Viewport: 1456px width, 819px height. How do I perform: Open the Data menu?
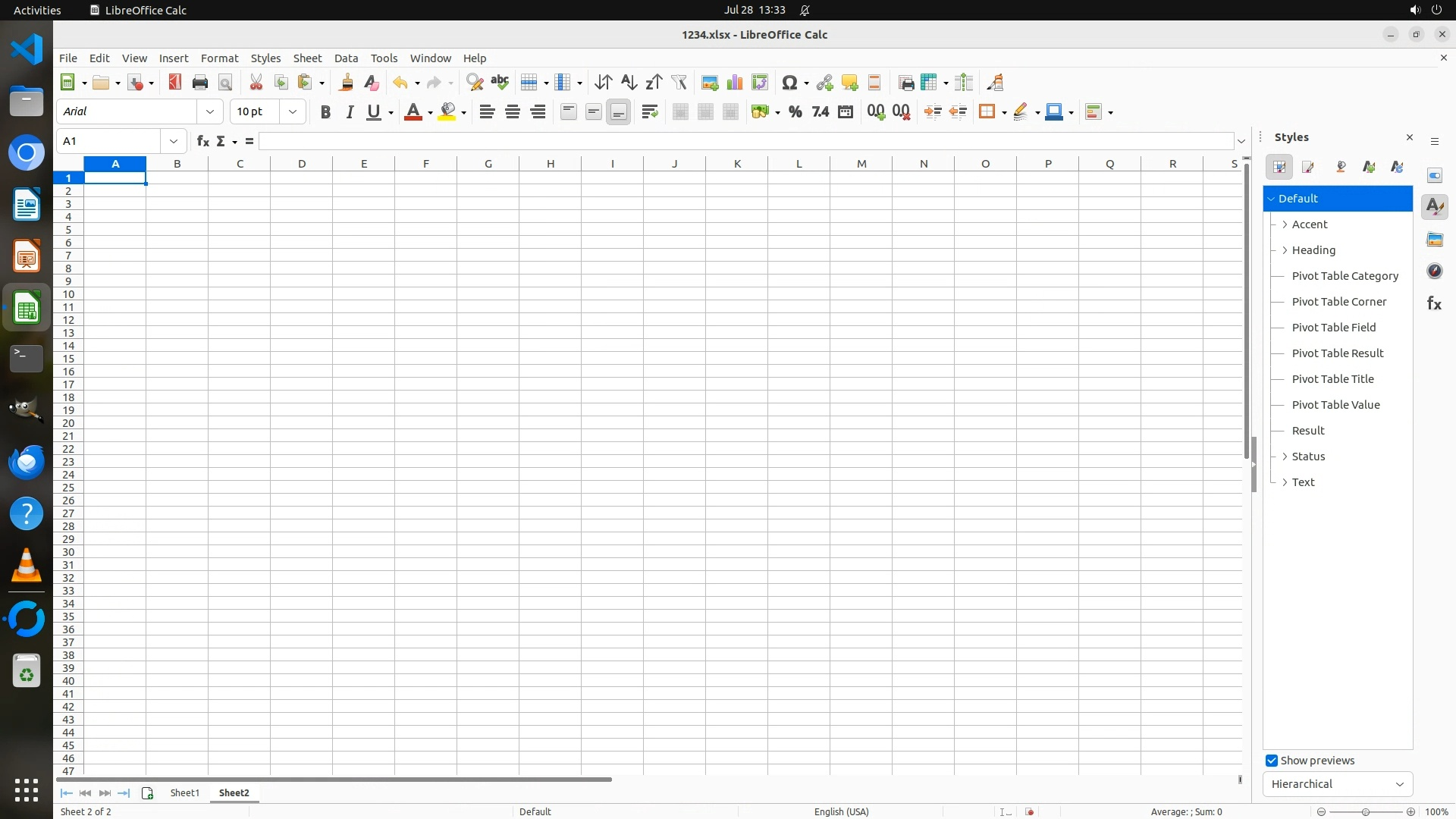346,58
